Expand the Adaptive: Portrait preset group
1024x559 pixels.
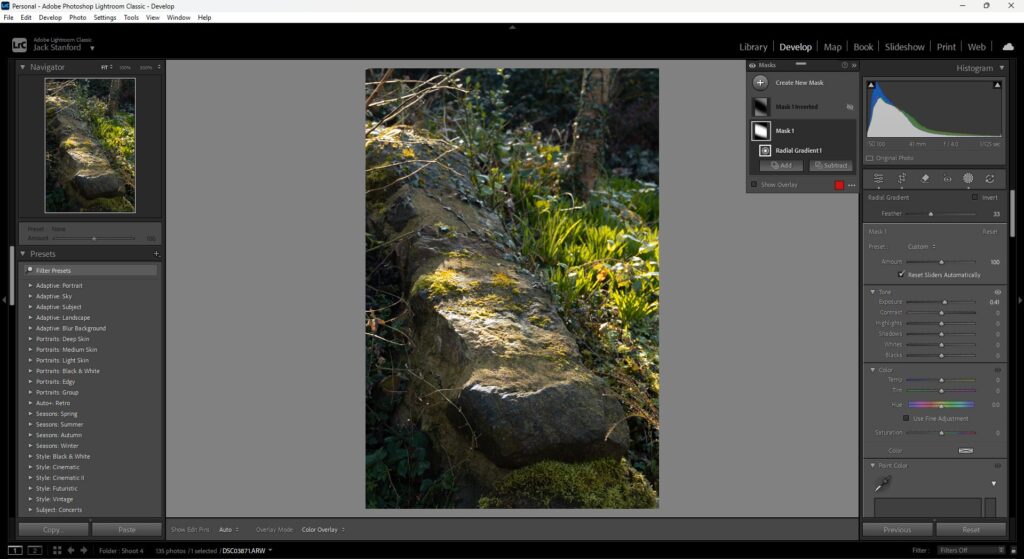pos(30,286)
